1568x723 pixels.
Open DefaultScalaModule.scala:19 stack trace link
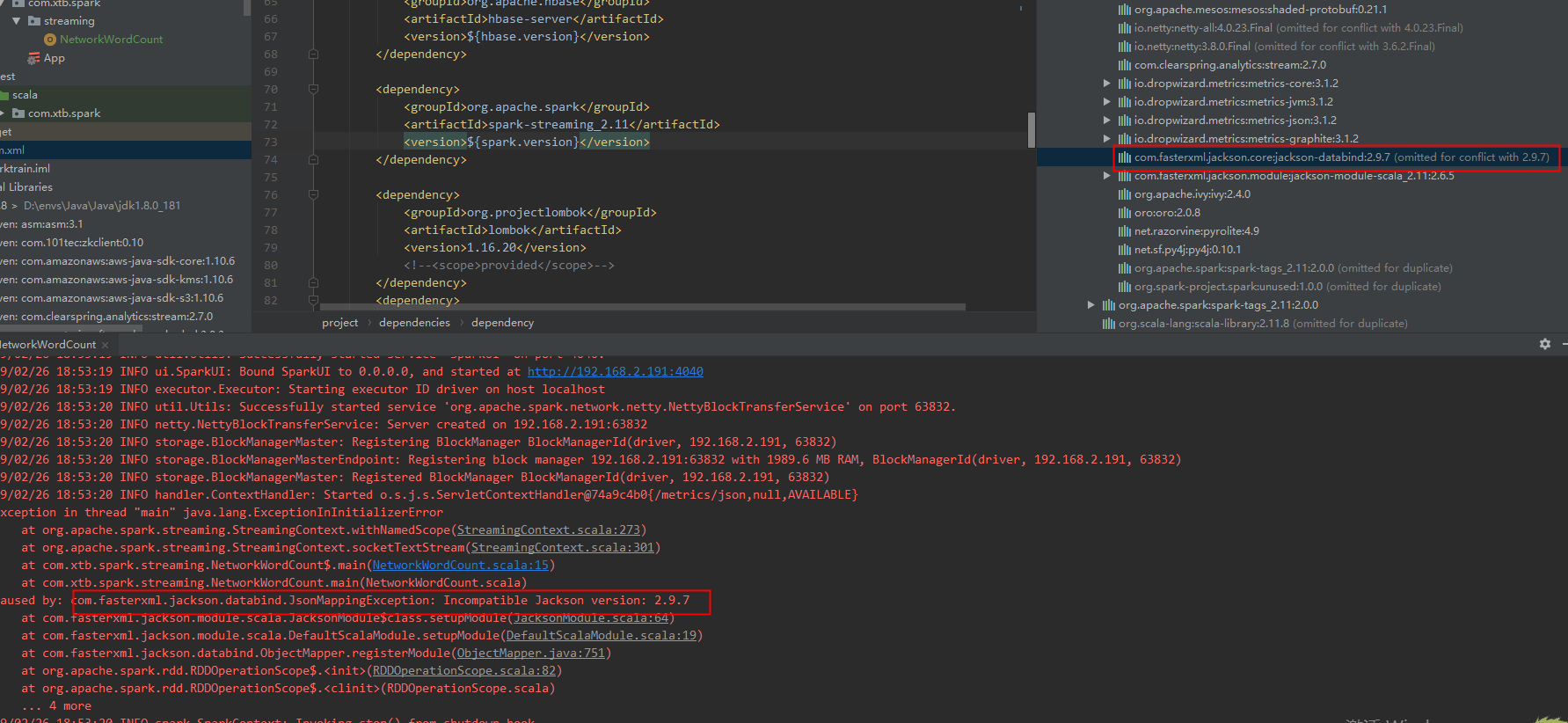tap(601, 636)
